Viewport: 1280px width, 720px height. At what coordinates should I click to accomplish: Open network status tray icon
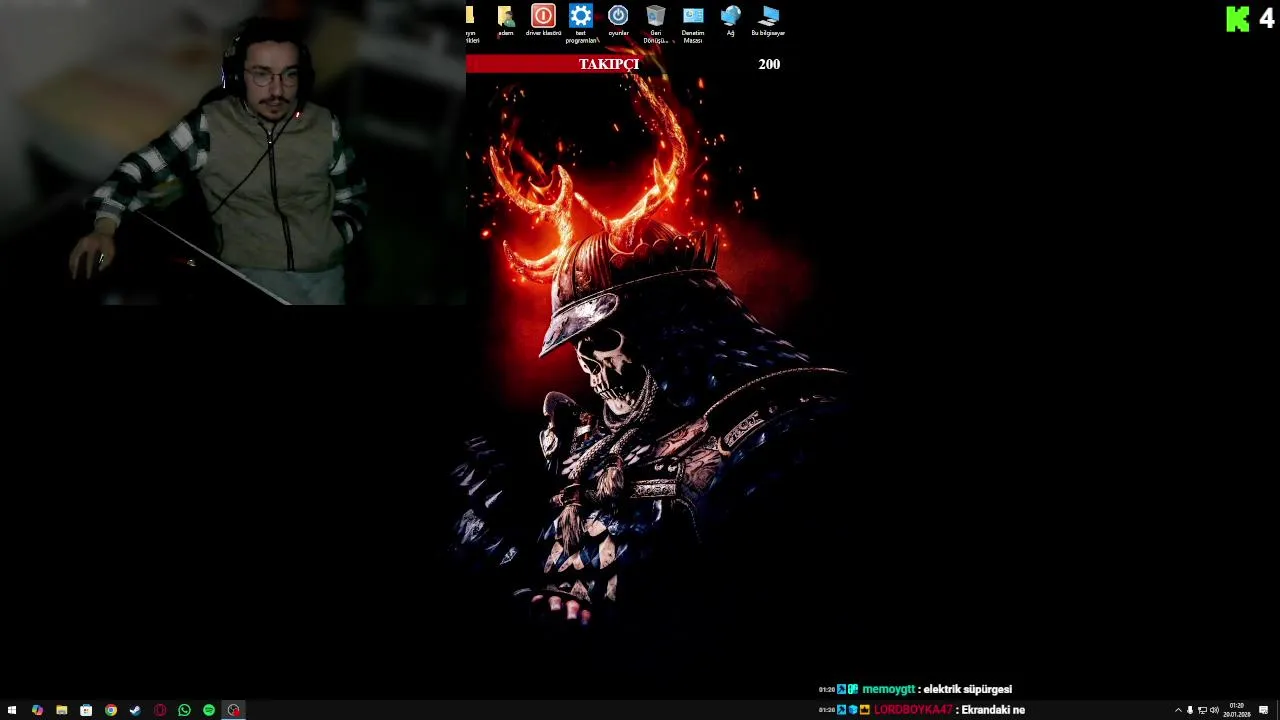pyautogui.click(x=1202, y=710)
